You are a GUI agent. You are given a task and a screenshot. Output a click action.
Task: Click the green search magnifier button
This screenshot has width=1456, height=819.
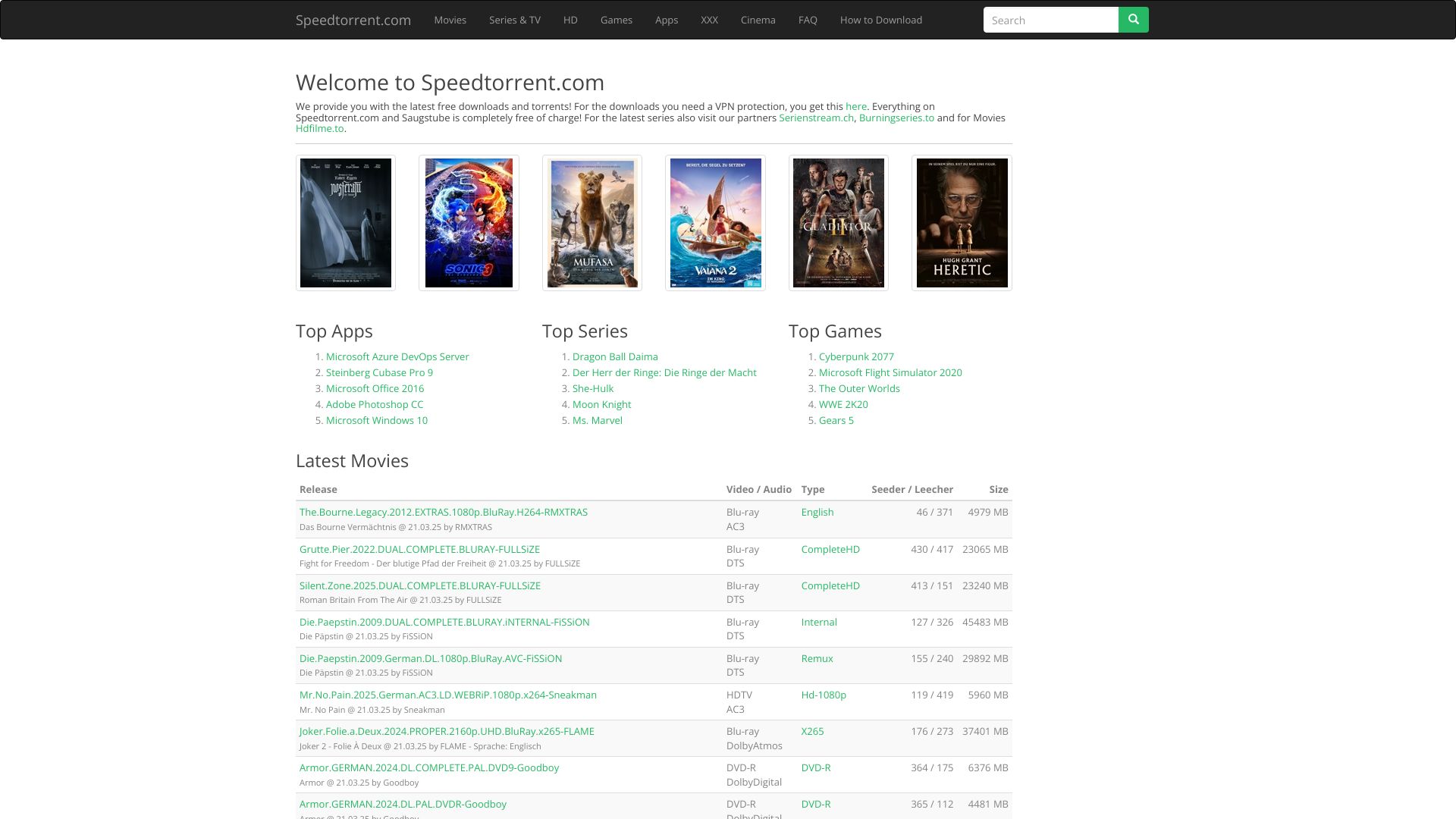tap(1133, 20)
